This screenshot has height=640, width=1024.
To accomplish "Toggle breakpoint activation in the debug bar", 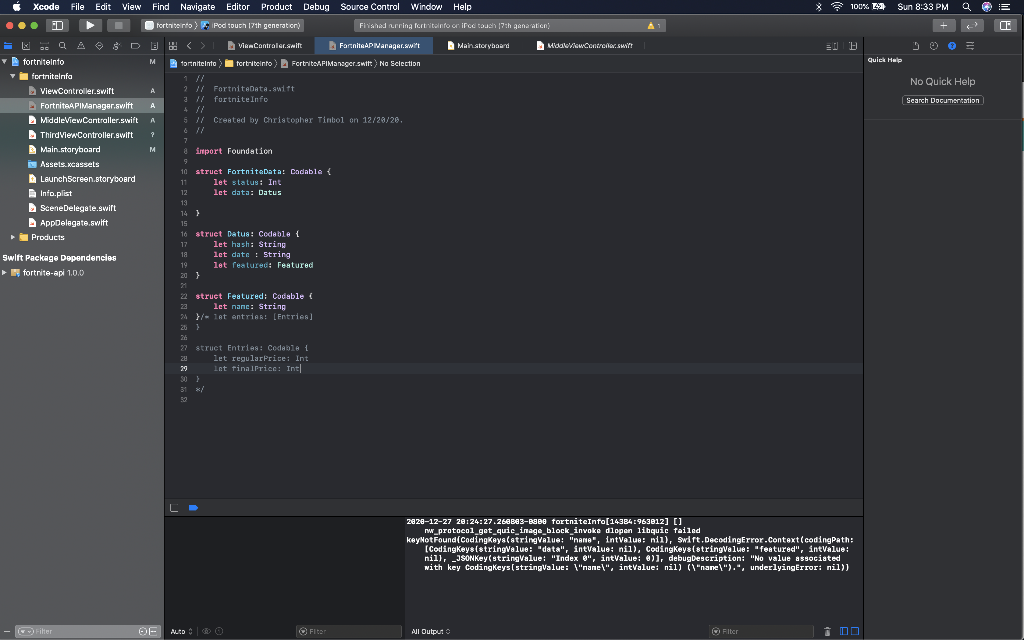I will pos(193,508).
